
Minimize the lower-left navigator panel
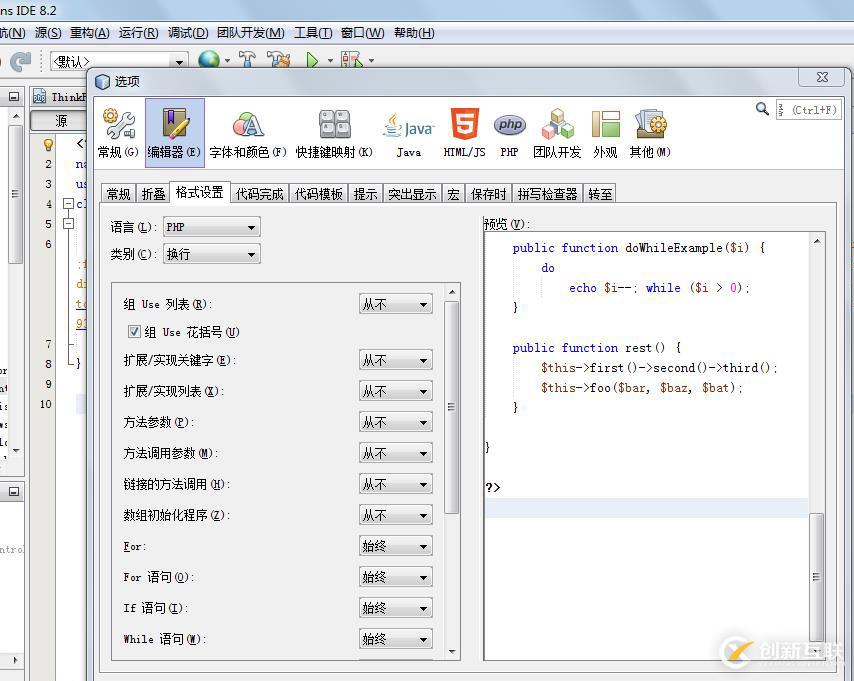point(14,492)
